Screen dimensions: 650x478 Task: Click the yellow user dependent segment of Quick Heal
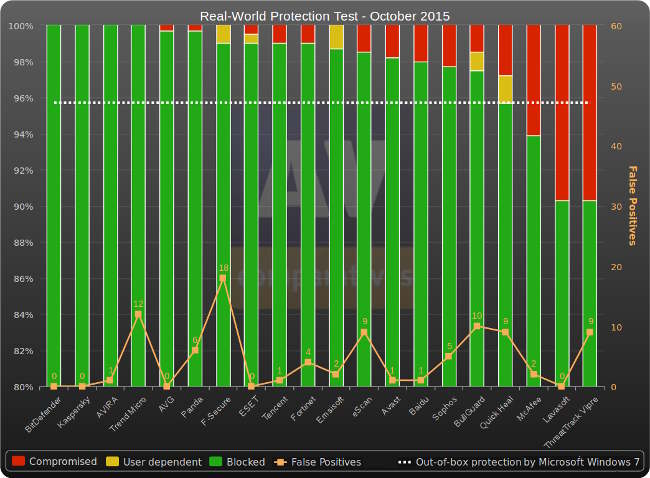pyautogui.click(x=506, y=89)
